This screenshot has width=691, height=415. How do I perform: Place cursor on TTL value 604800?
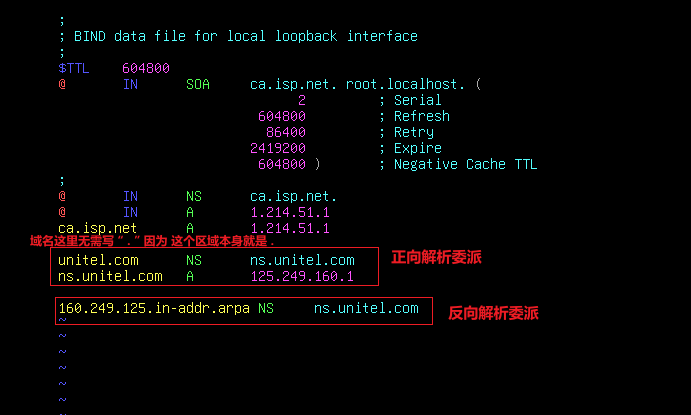tap(146, 68)
